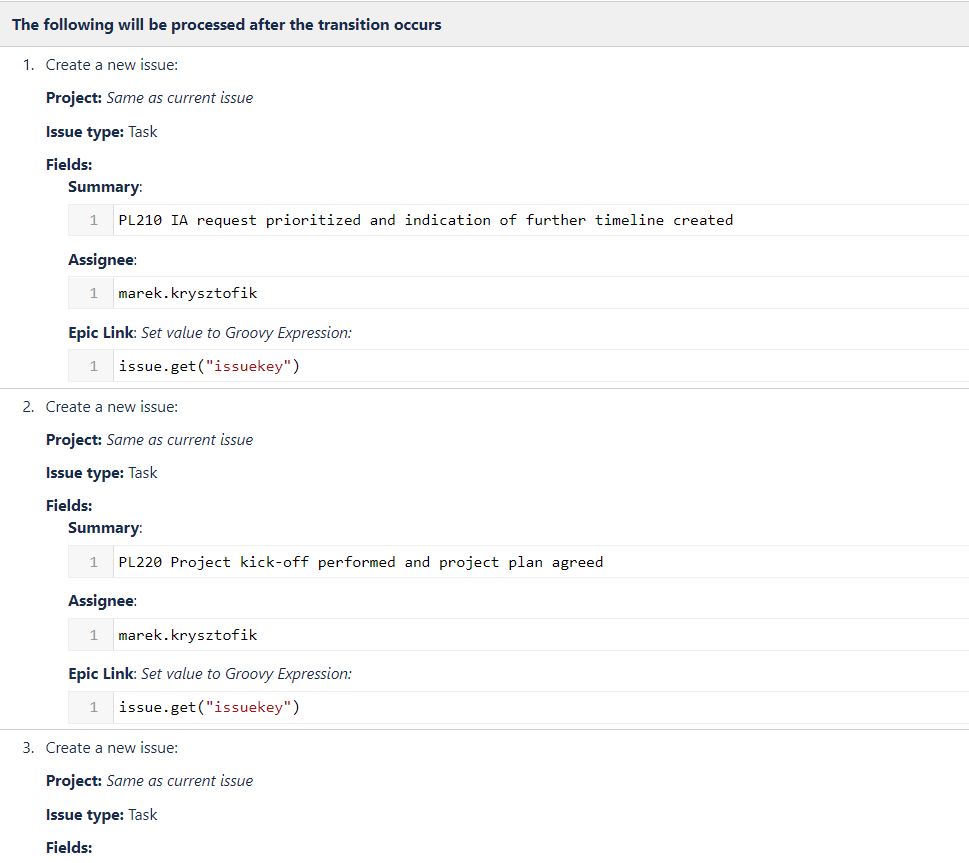The height and width of the screenshot is (863, 969).
Task: Click line number 1 beside PL220 summary
Action: (93, 562)
